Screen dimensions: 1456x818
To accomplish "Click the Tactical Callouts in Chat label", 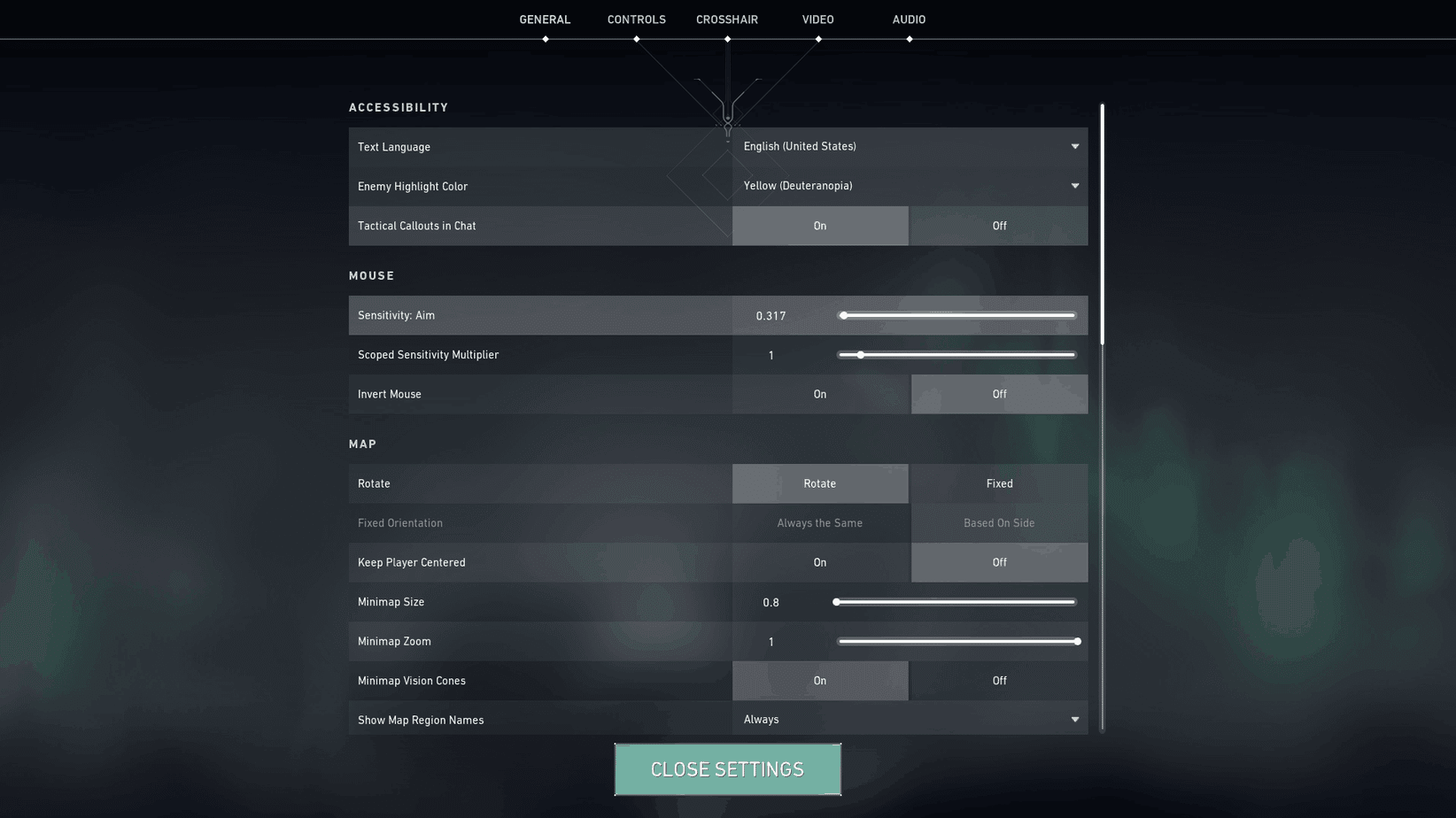I will (x=416, y=226).
